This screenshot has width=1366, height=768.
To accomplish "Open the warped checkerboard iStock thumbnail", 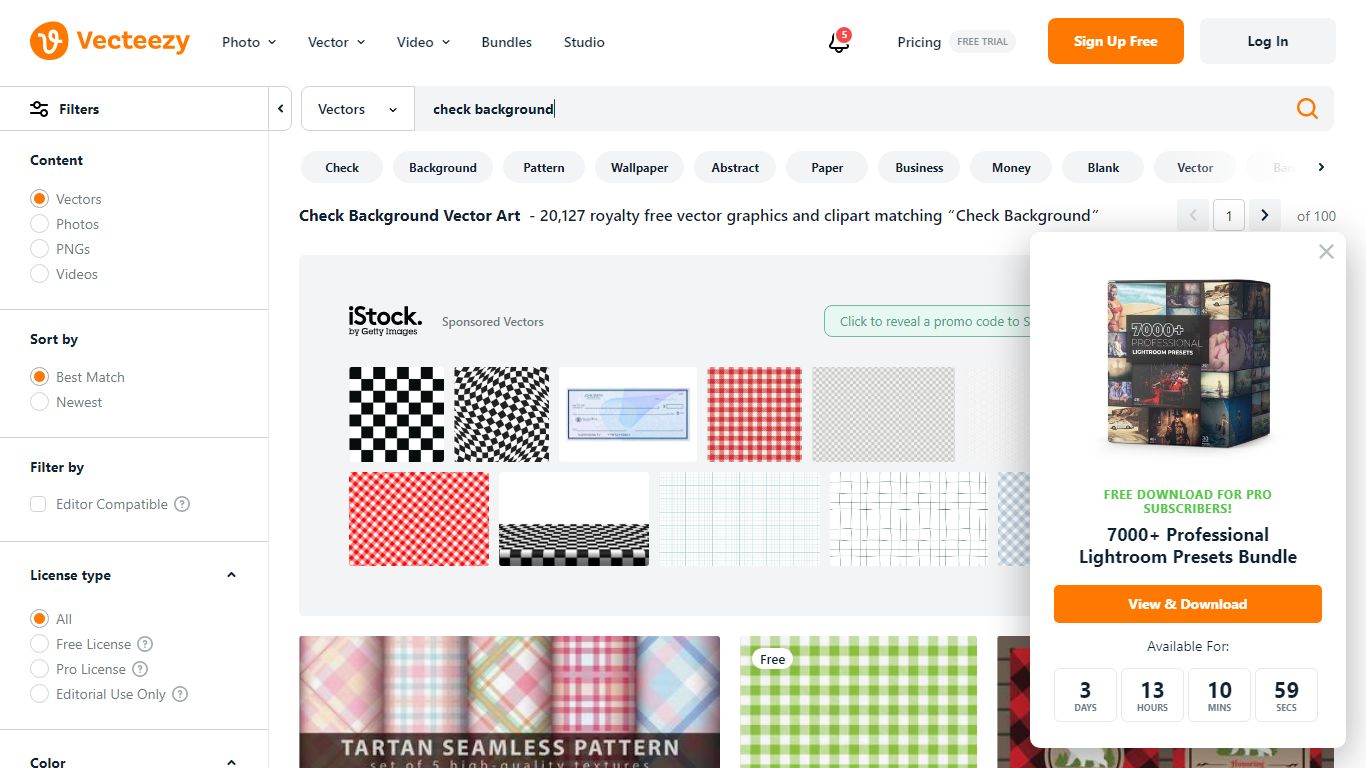I will [501, 414].
